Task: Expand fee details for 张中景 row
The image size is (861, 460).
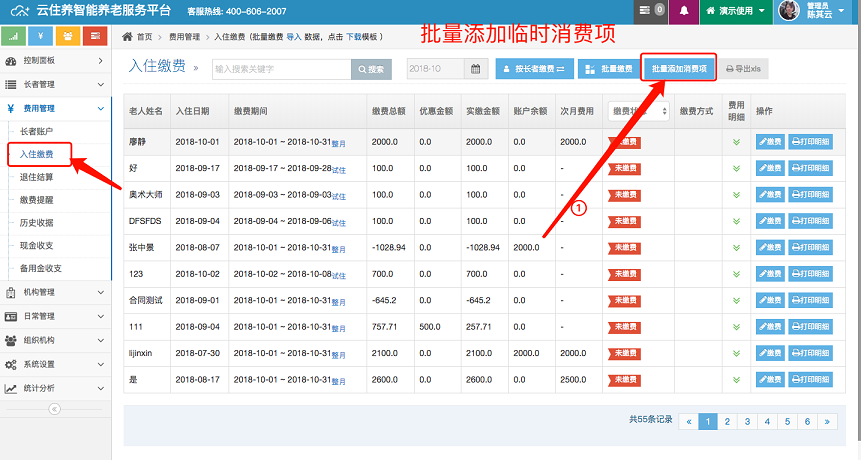Action: [x=737, y=246]
